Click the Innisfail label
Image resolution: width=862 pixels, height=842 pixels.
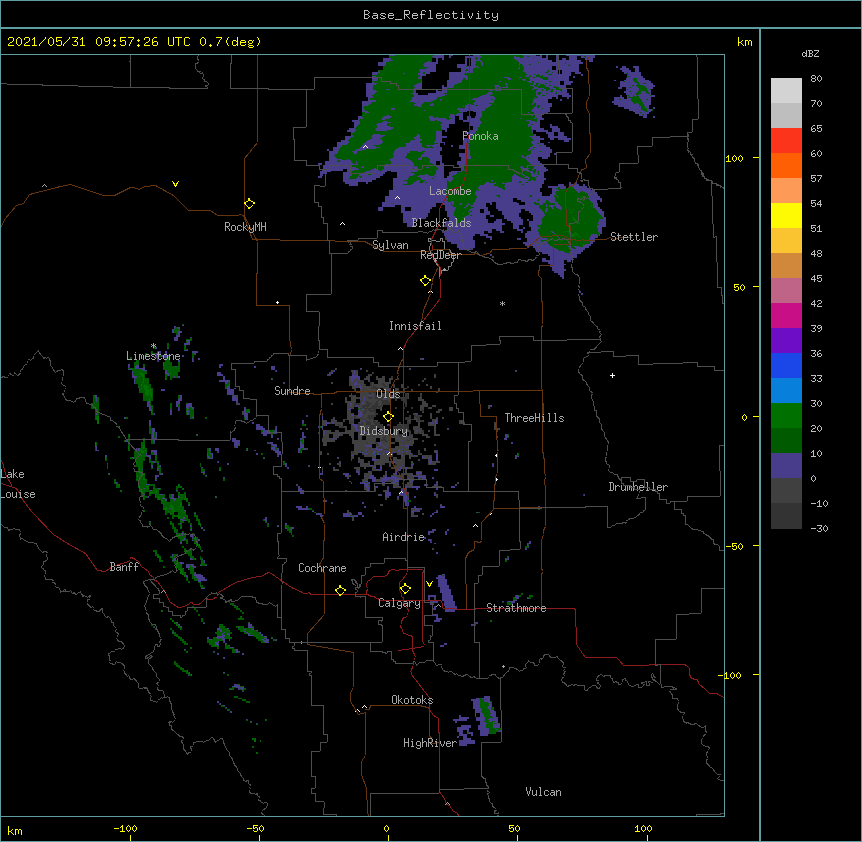pos(415,326)
